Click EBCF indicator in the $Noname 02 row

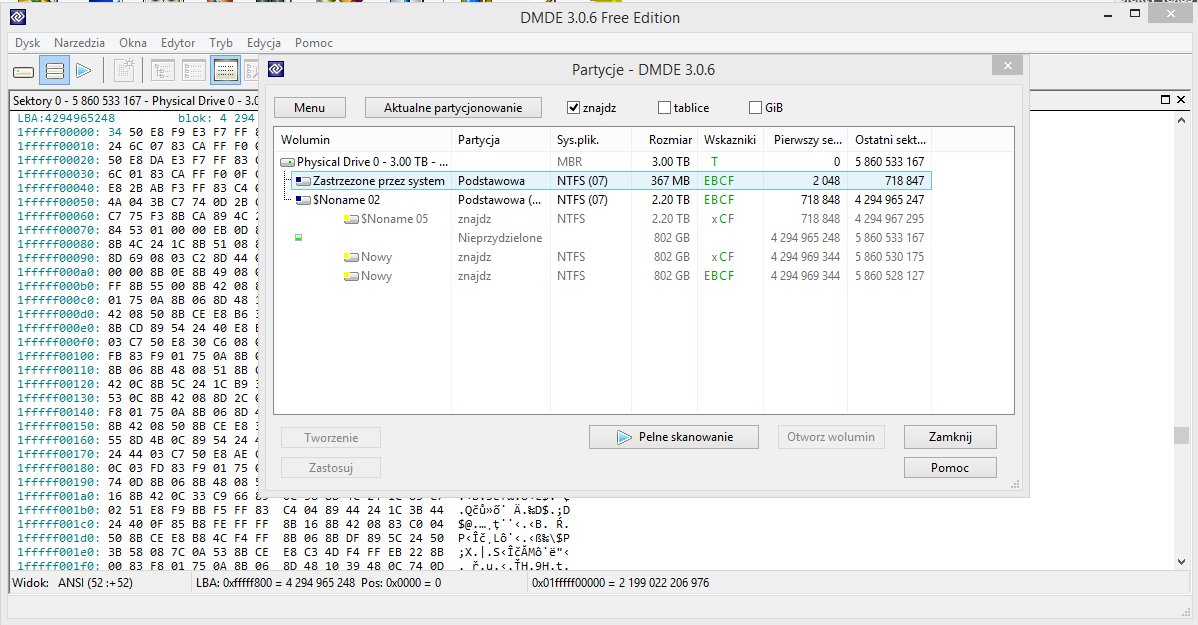719,200
